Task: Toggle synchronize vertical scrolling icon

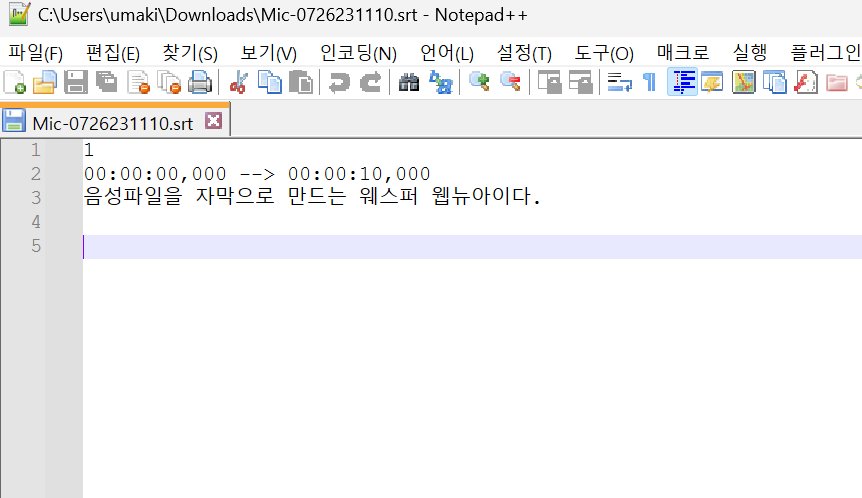Action: point(549,82)
